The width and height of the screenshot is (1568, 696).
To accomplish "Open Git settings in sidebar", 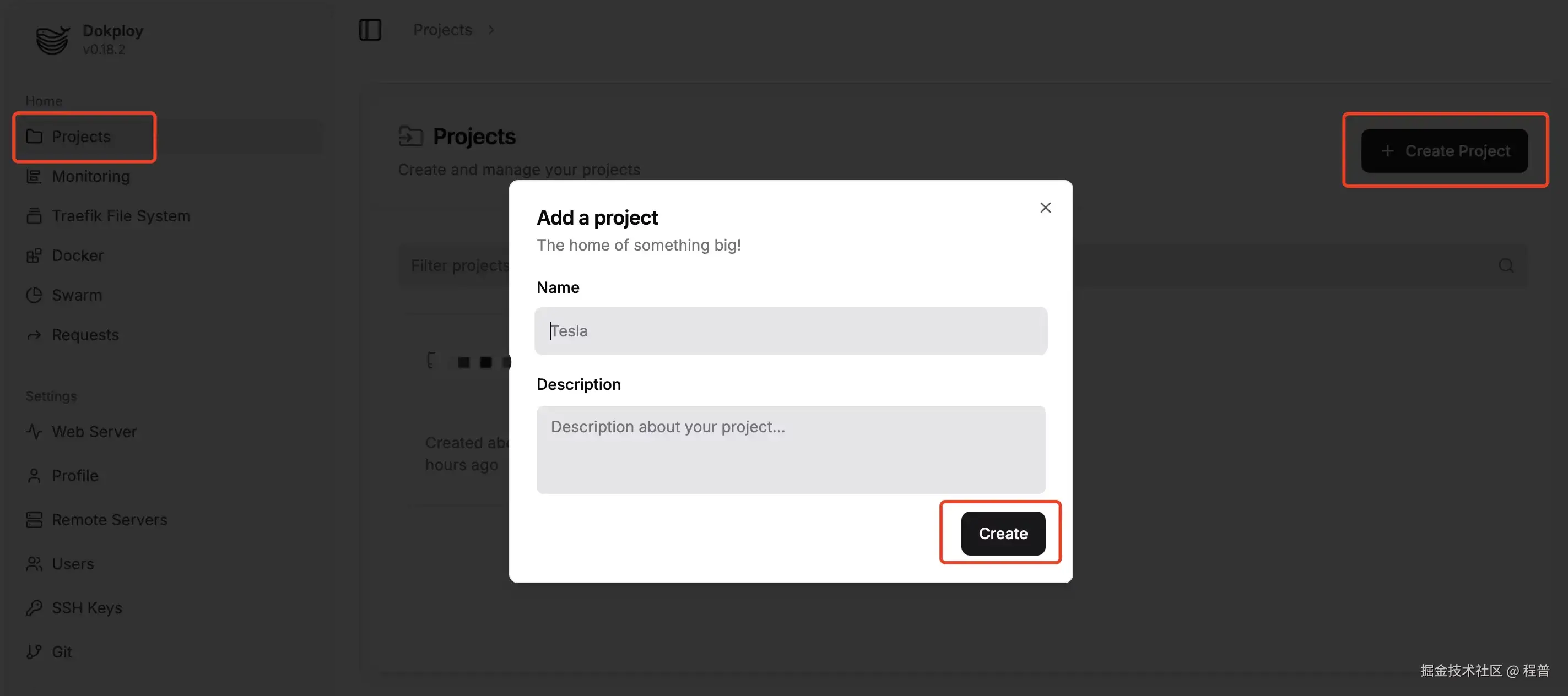I will (62, 651).
